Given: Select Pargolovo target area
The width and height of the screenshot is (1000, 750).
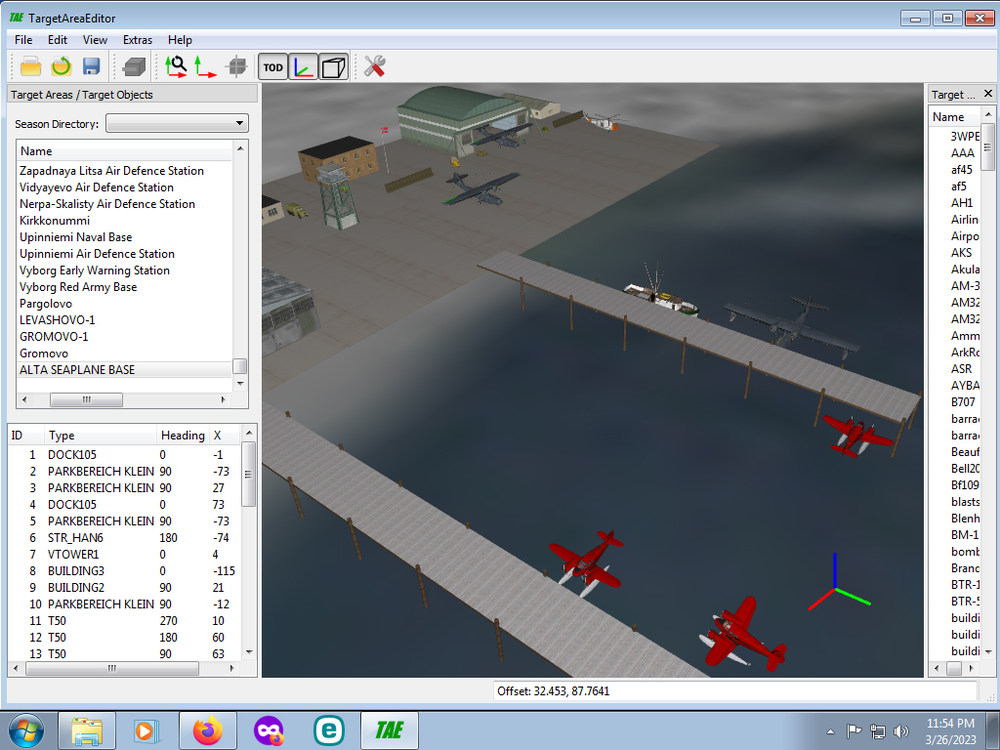Looking at the screenshot, I should 45,304.
